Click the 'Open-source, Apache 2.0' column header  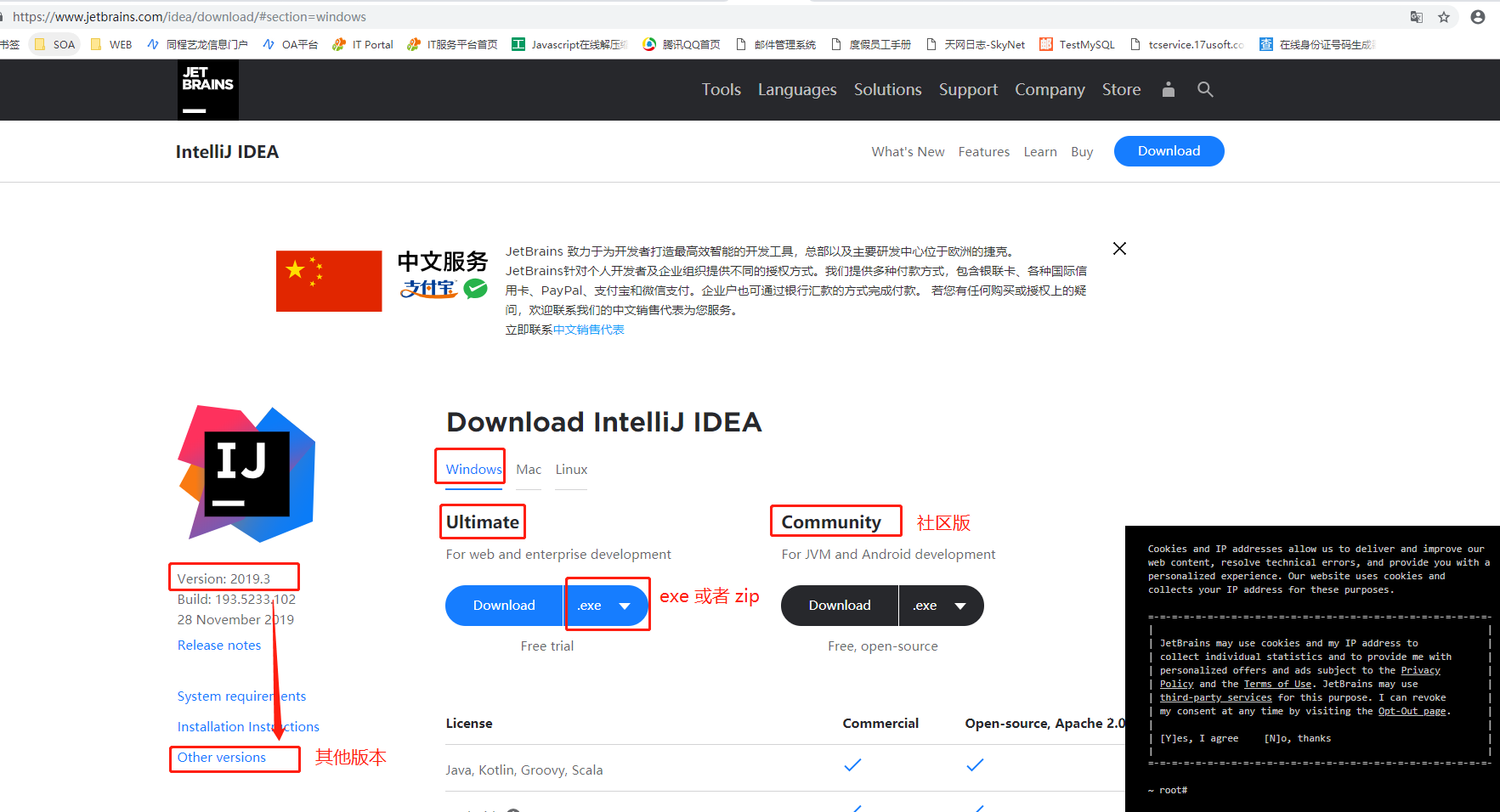coord(1045,724)
